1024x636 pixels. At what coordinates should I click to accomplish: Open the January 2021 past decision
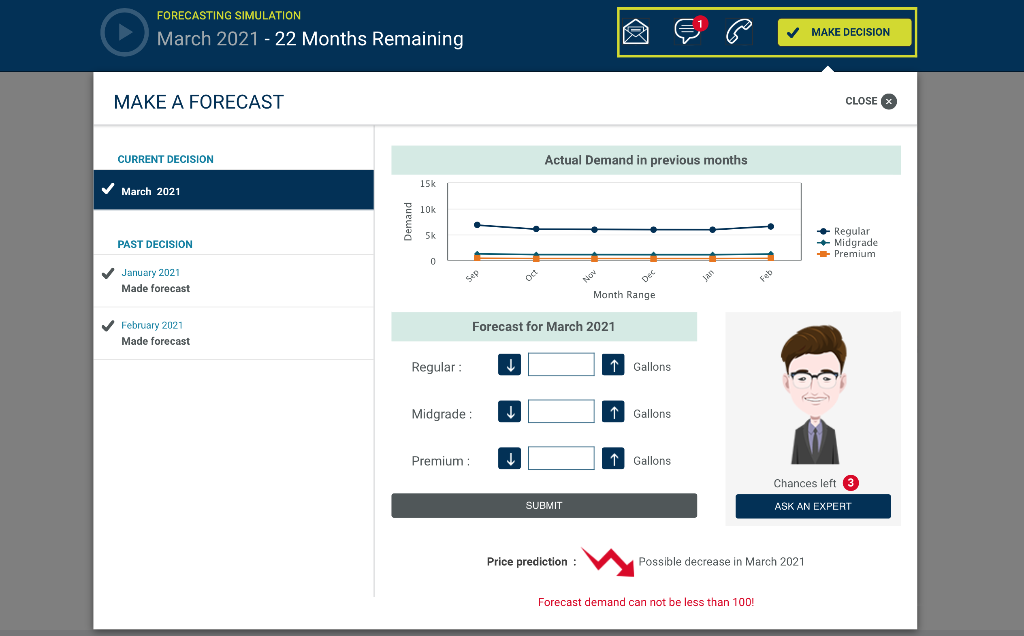coord(234,280)
